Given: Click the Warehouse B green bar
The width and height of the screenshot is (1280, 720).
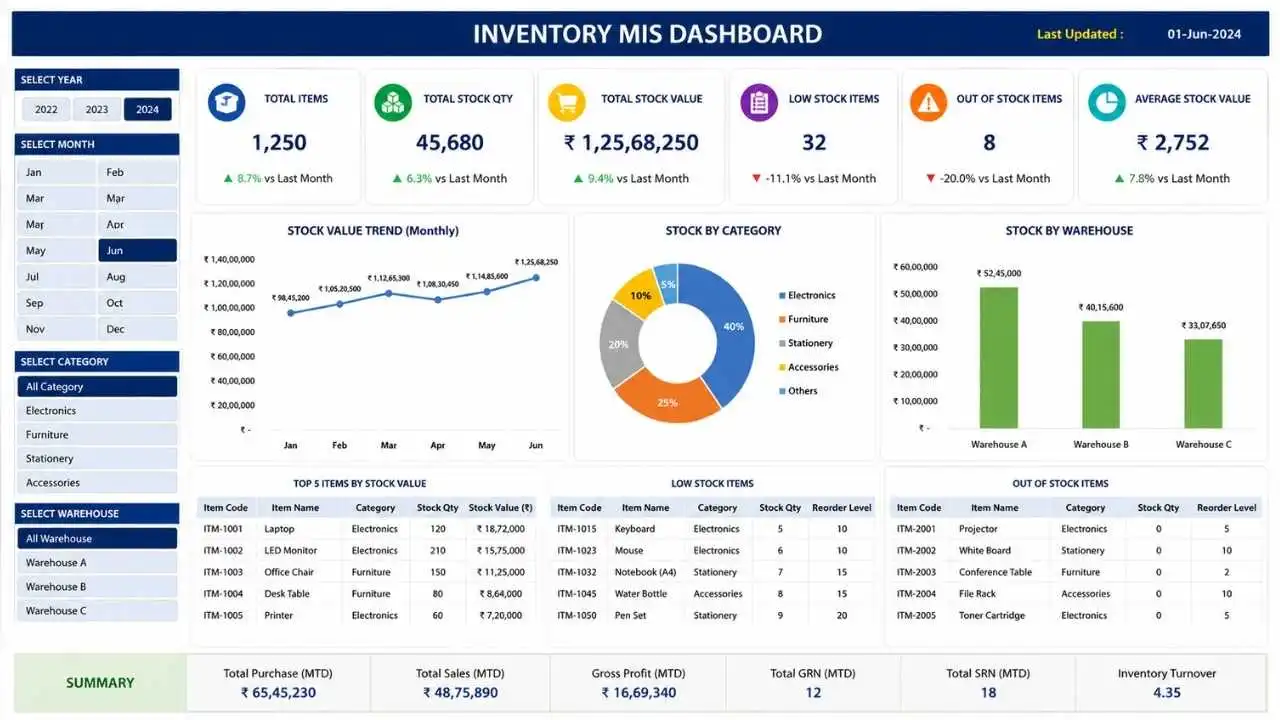Looking at the screenshot, I should [x=1101, y=375].
